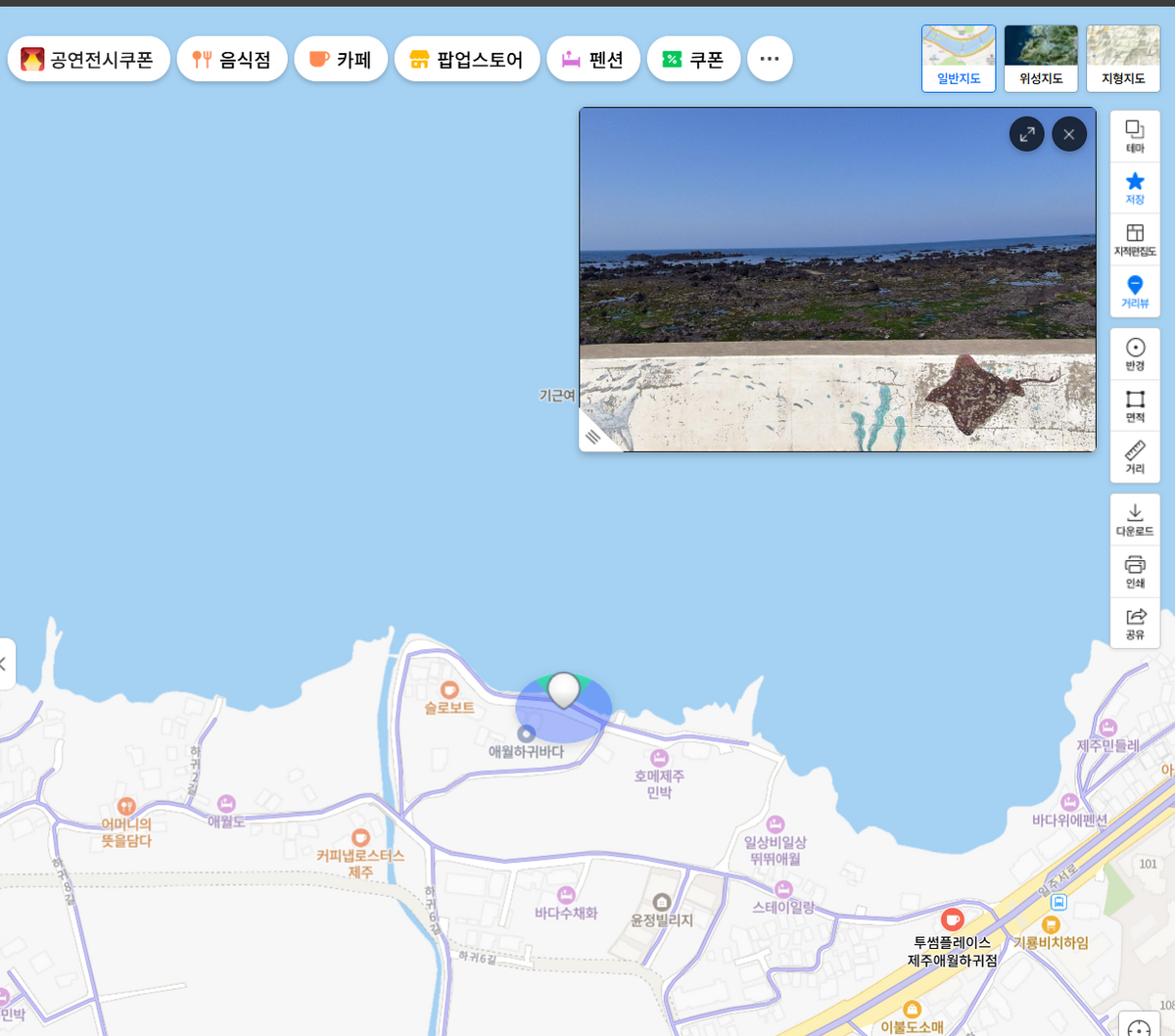Screen dimensions: 1175x1036
Task: Toggle the 거리뷰 street view mode
Action: point(1135,291)
